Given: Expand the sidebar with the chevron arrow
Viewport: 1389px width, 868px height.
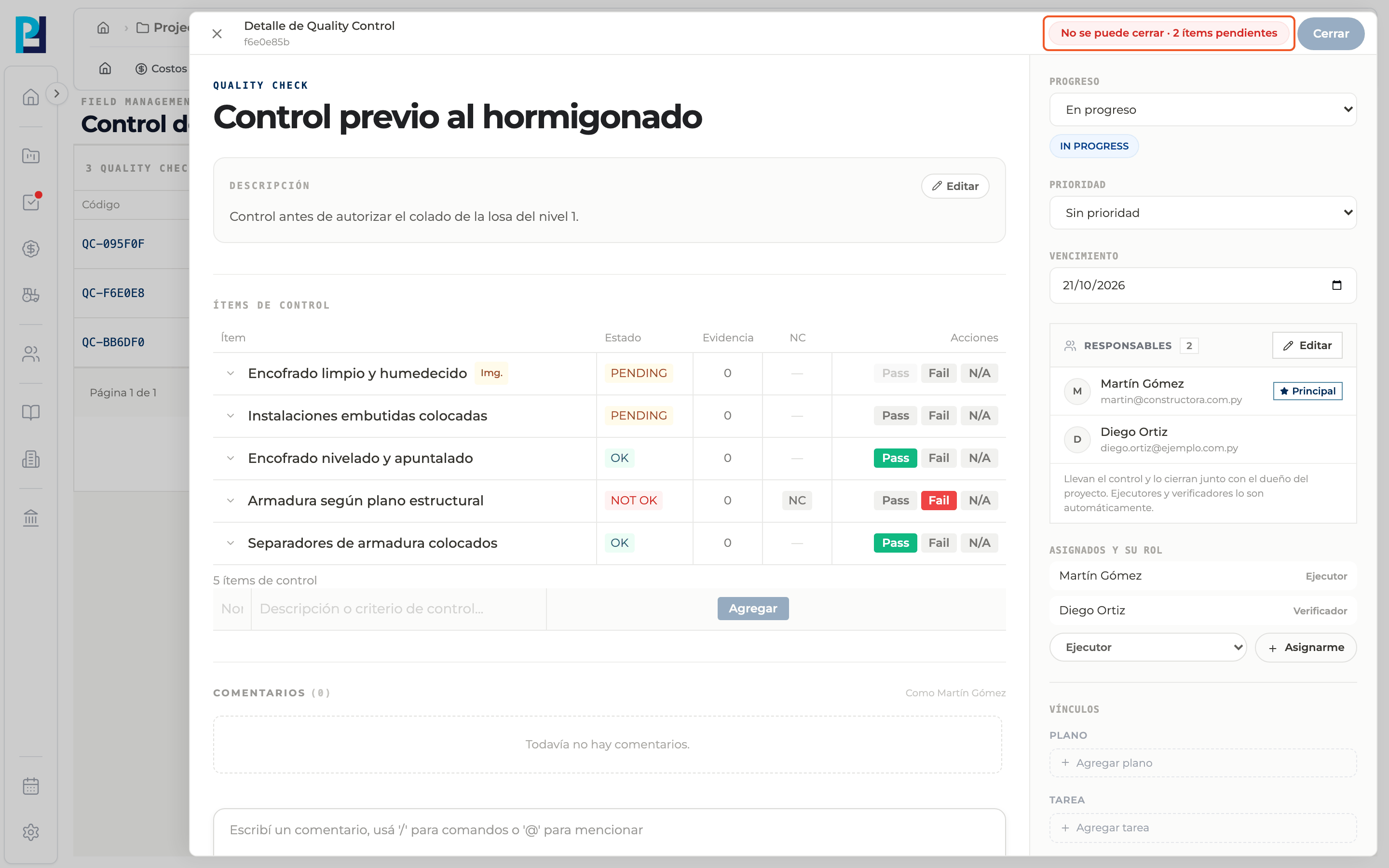Looking at the screenshot, I should tap(56, 94).
